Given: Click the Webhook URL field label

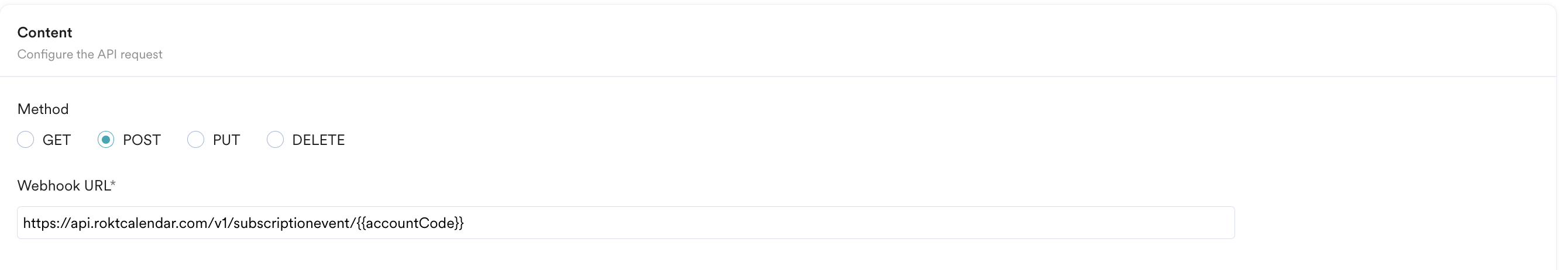Looking at the screenshot, I should pyautogui.click(x=63, y=185).
